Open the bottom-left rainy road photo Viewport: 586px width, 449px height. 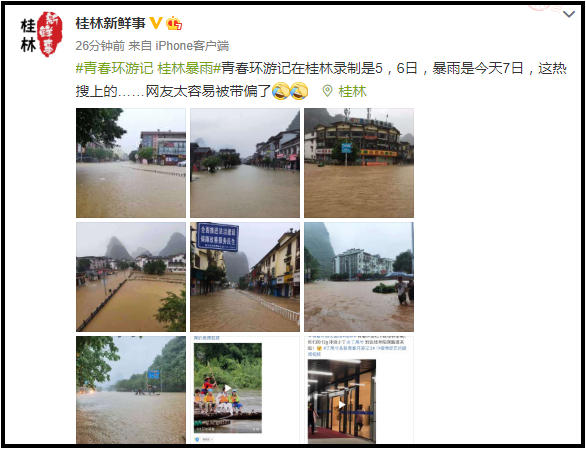click(131, 390)
